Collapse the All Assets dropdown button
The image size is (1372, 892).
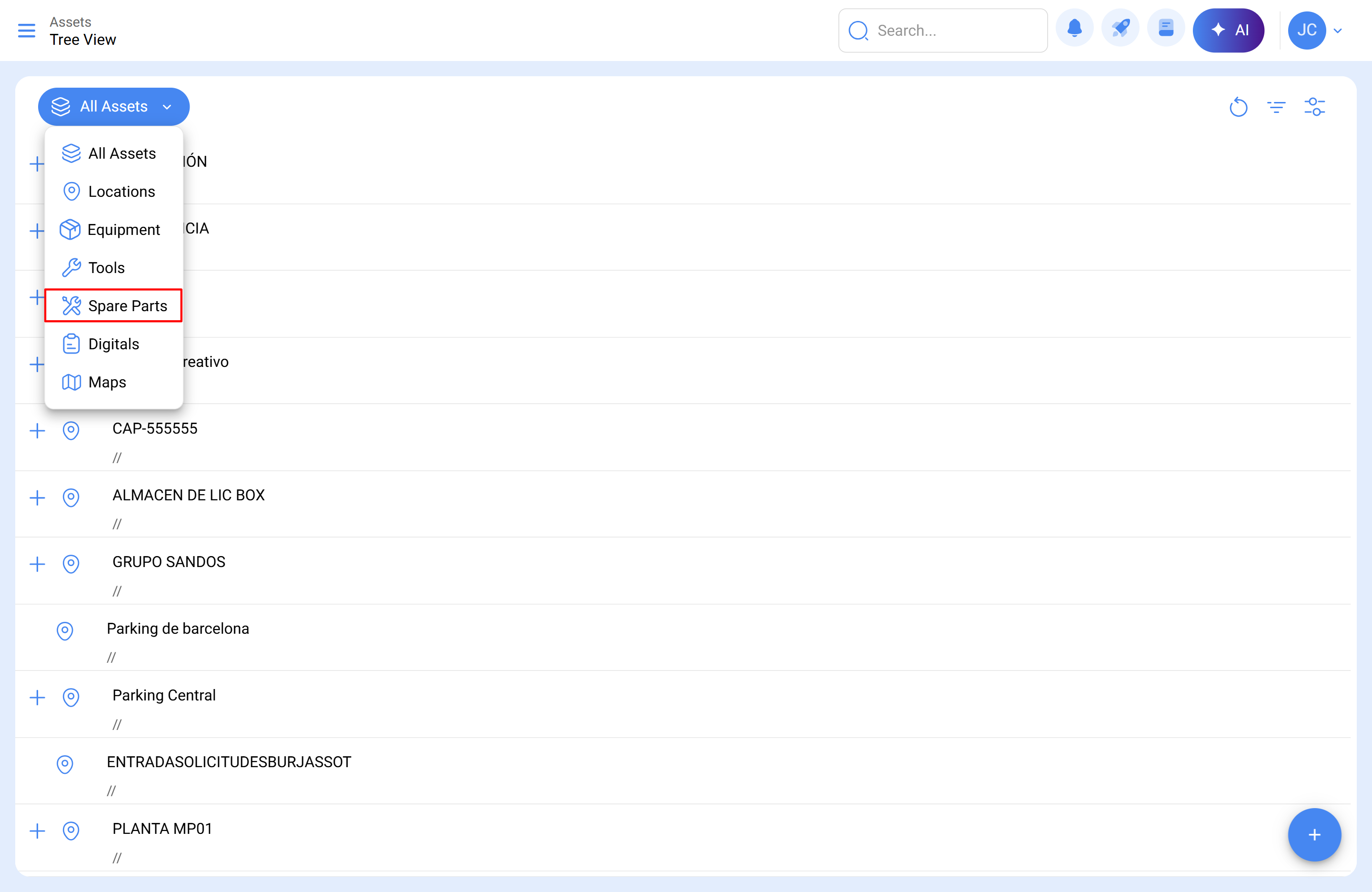coord(113,107)
